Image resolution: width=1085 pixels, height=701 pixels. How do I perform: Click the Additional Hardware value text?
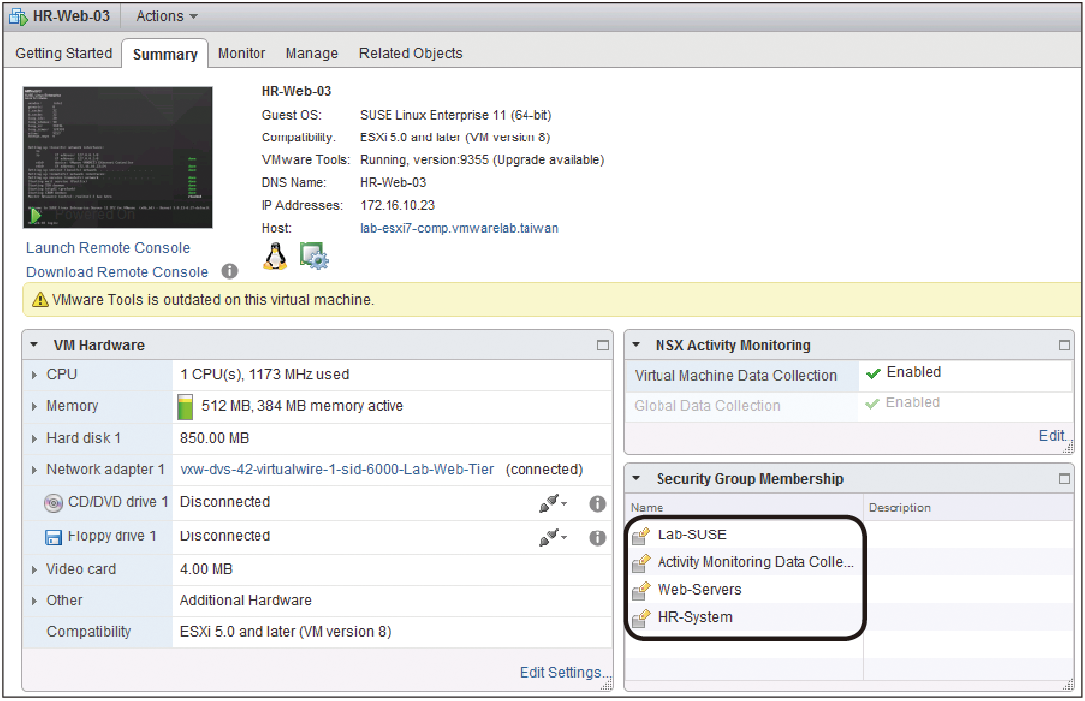246,601
